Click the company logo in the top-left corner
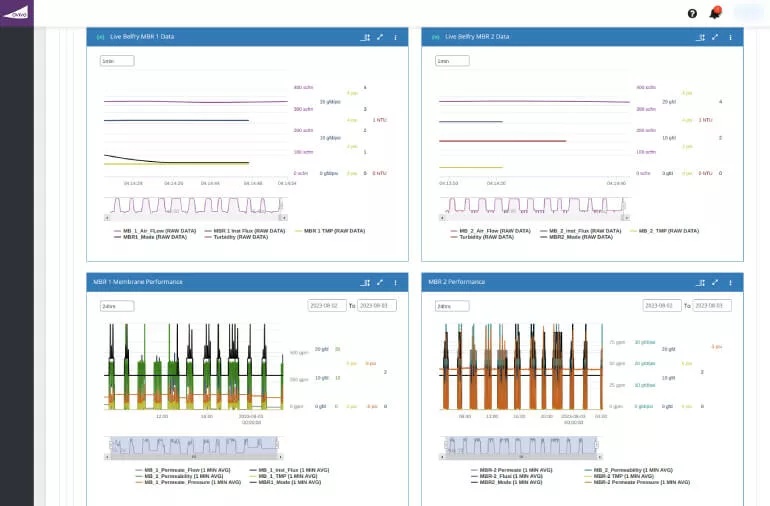Screen dimensions: 770x506 click(17, 13)
